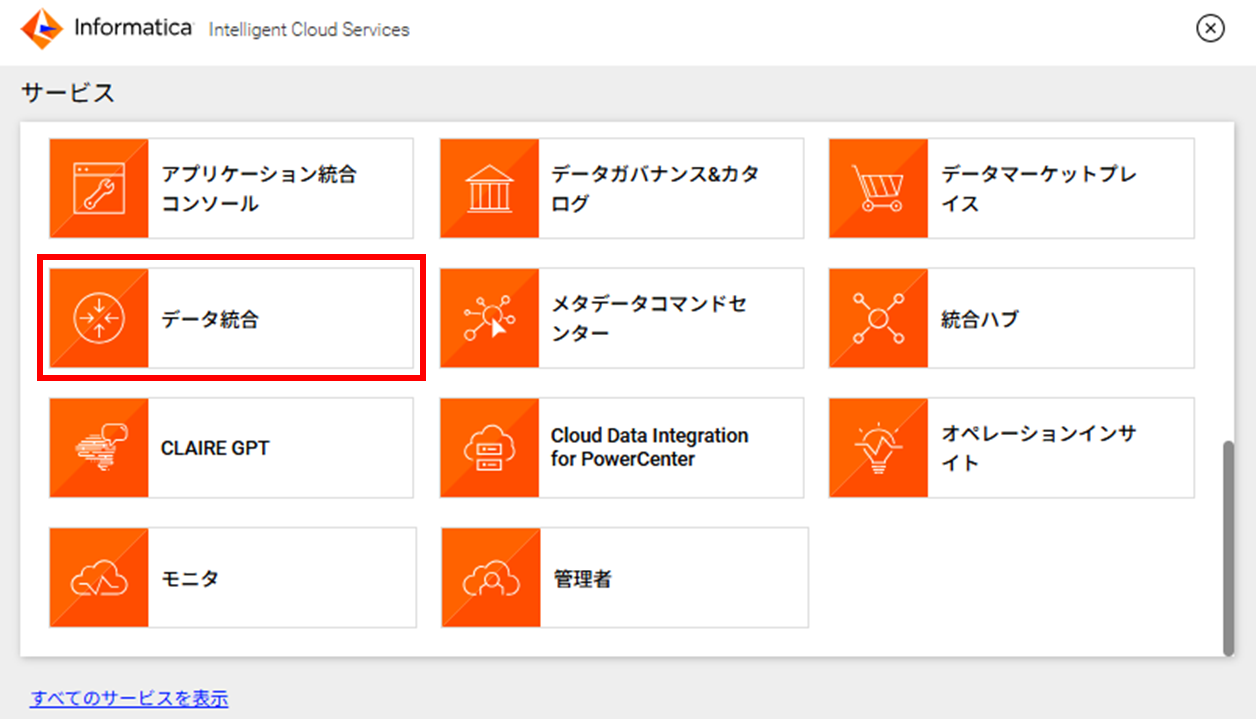Click the Cloud Data Integration for PowerCenter cloud icon
Viewport: 1256px width, 719px height.
tap(489, 448)
